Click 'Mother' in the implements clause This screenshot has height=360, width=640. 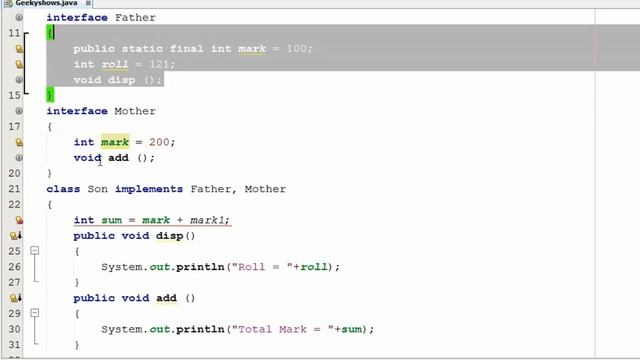point(265,189)
